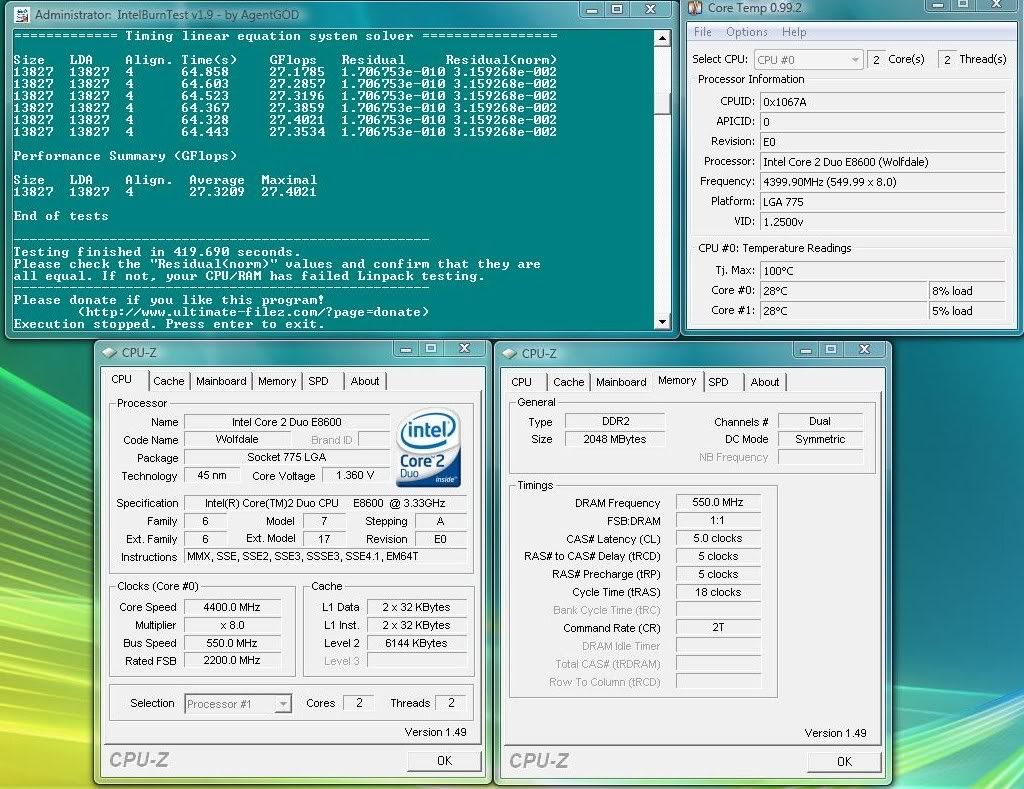Click the right CPU-Z window title icon

coord(509,354)
